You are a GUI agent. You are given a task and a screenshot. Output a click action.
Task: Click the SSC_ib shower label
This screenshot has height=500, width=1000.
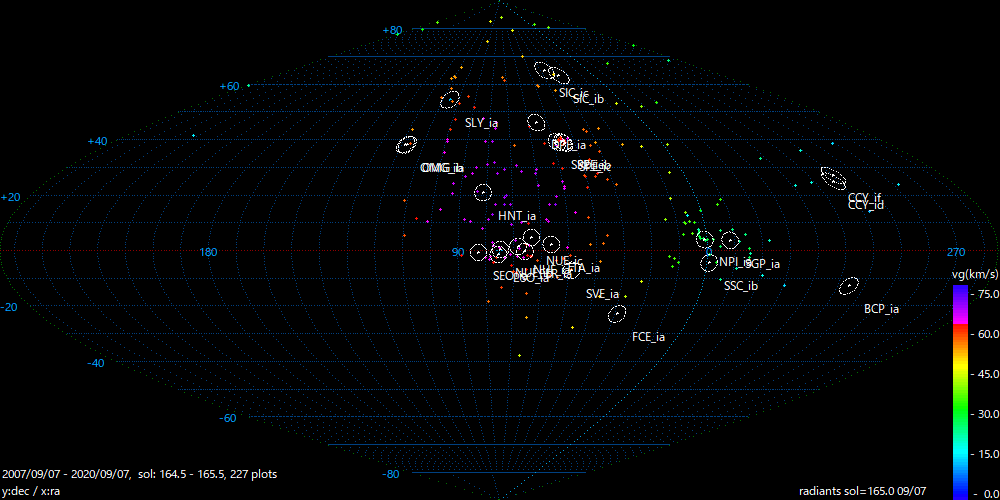(740, 286)
